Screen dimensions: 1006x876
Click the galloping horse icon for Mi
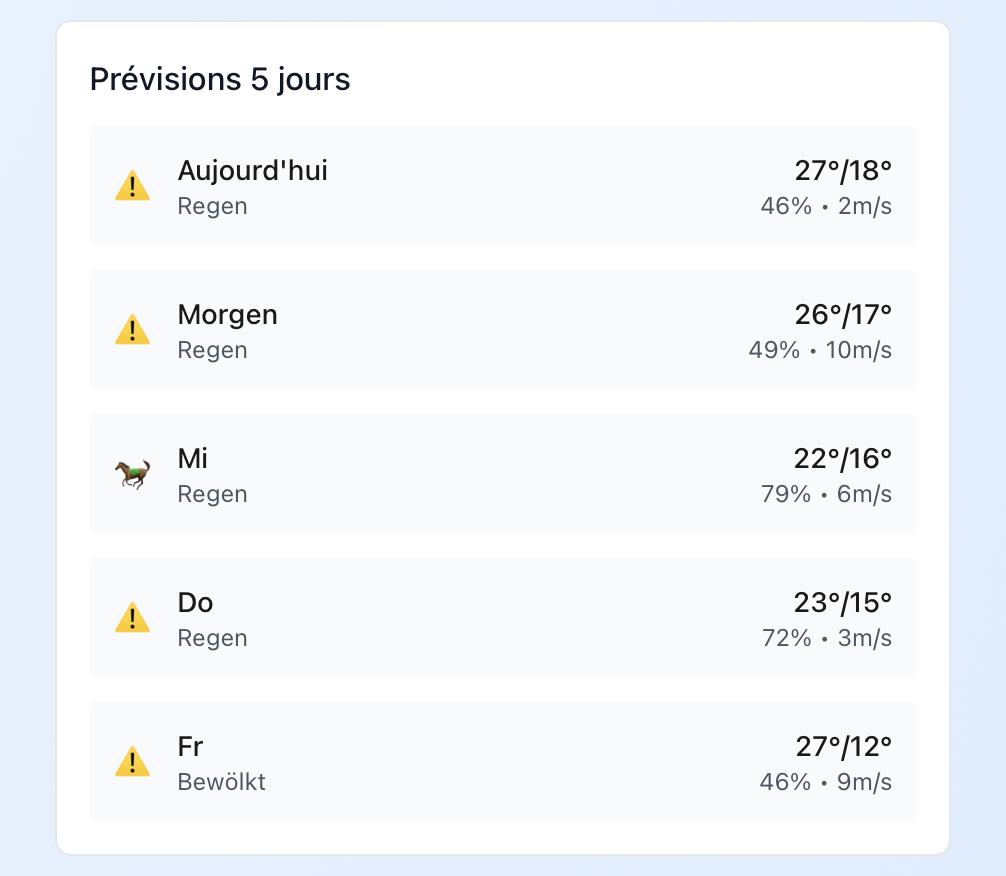click(132, 474)
